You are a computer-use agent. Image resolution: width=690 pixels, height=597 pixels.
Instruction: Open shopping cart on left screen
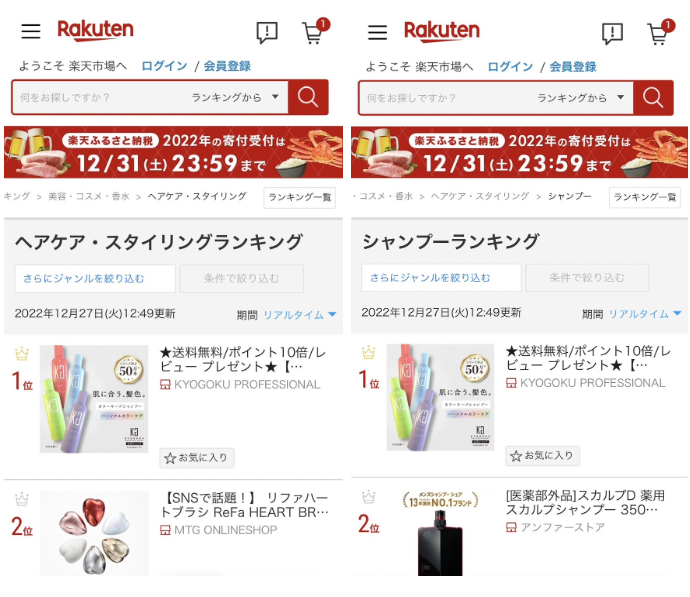pos(315,31)
